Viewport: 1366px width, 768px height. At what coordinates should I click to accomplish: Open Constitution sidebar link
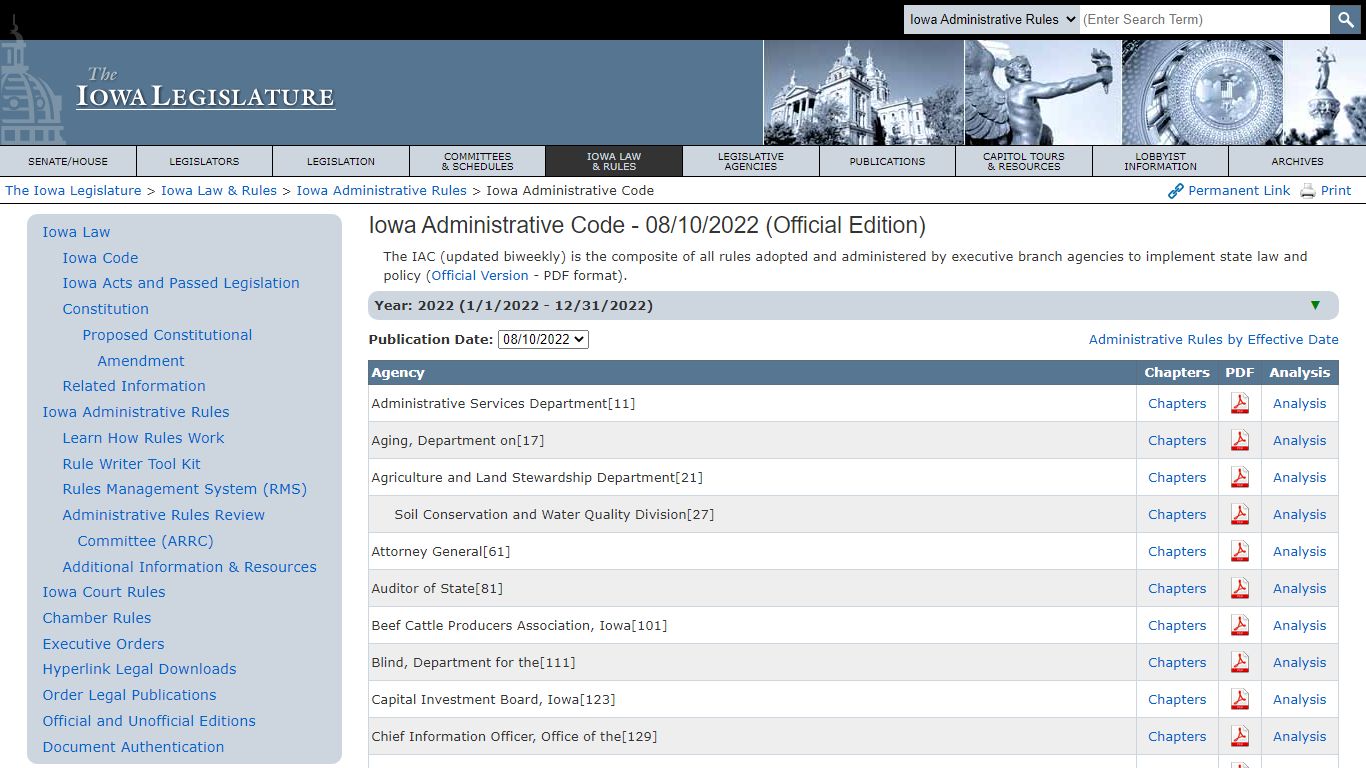[105, 309]
